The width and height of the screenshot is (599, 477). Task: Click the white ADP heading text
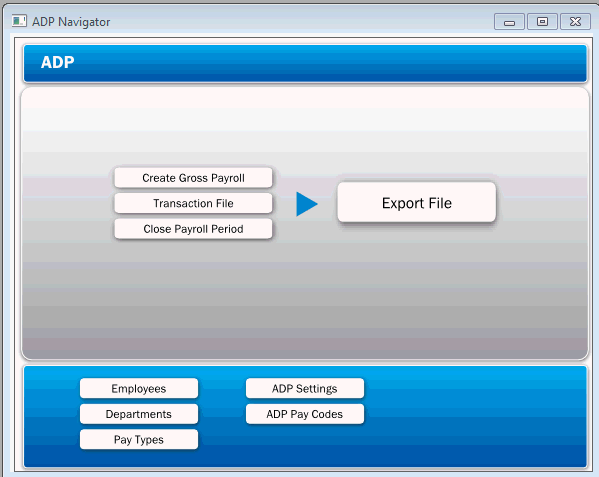[58, 62]
